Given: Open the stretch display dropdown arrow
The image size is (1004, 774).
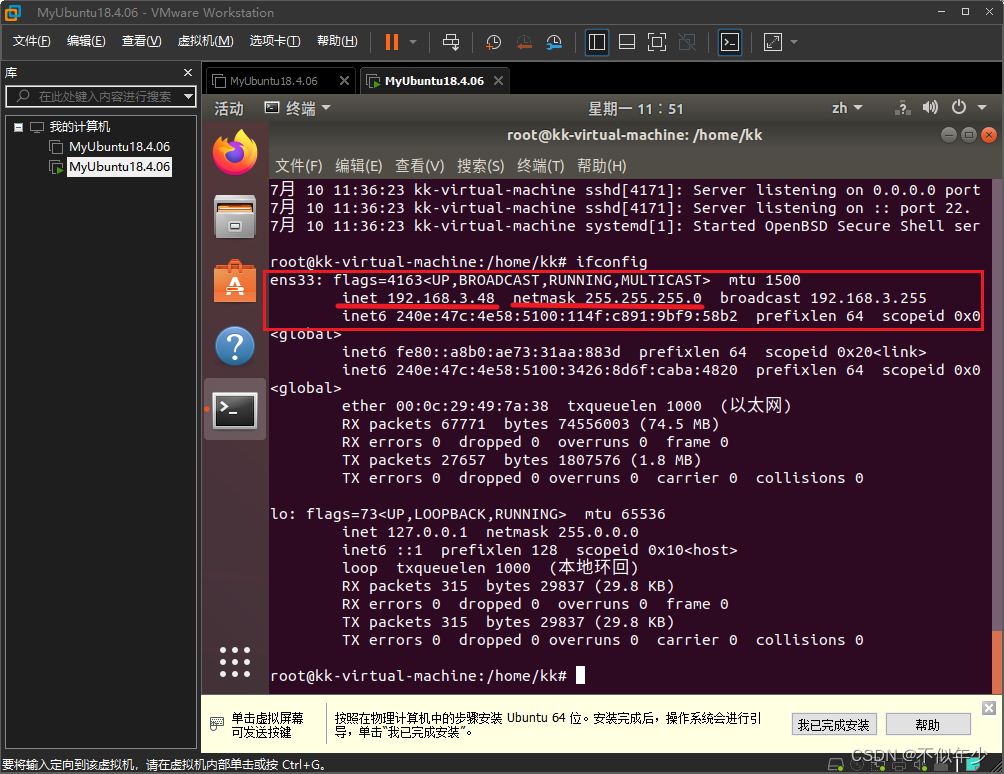Looking at the screenshot, I should [x=794, y=42].
